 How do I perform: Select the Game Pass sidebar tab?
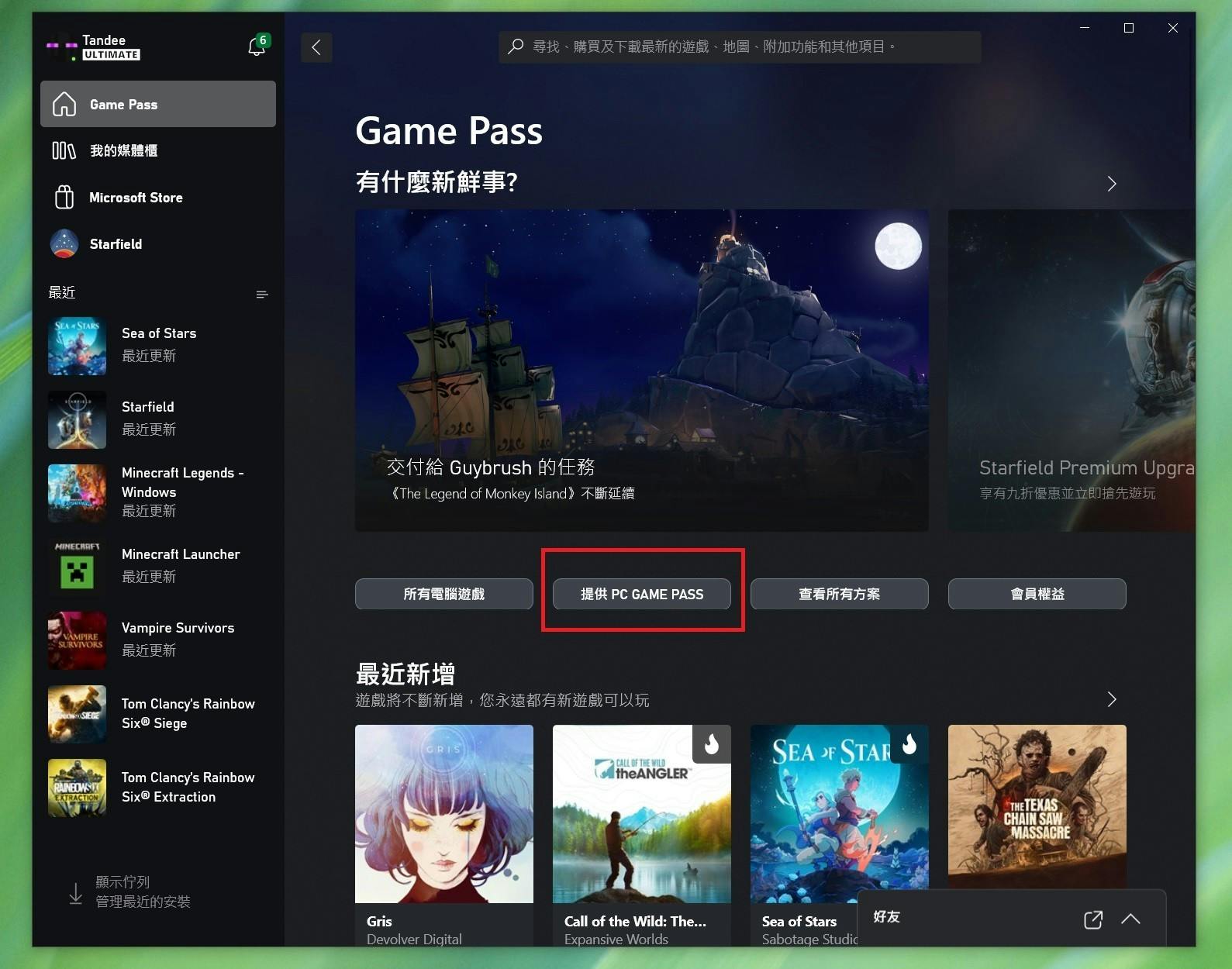158,104
